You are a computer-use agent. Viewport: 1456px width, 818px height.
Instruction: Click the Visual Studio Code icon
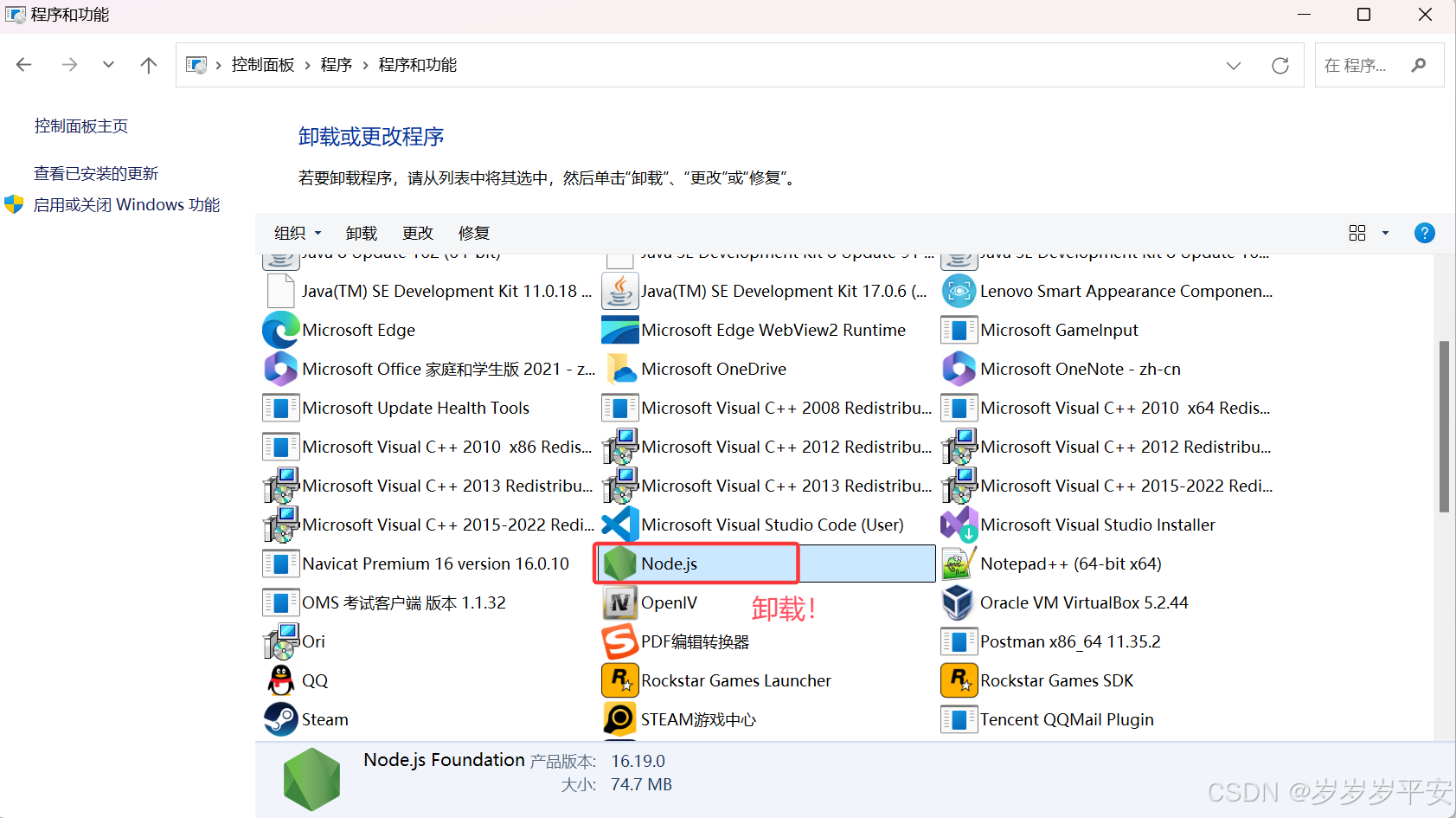tap(619, 525)
